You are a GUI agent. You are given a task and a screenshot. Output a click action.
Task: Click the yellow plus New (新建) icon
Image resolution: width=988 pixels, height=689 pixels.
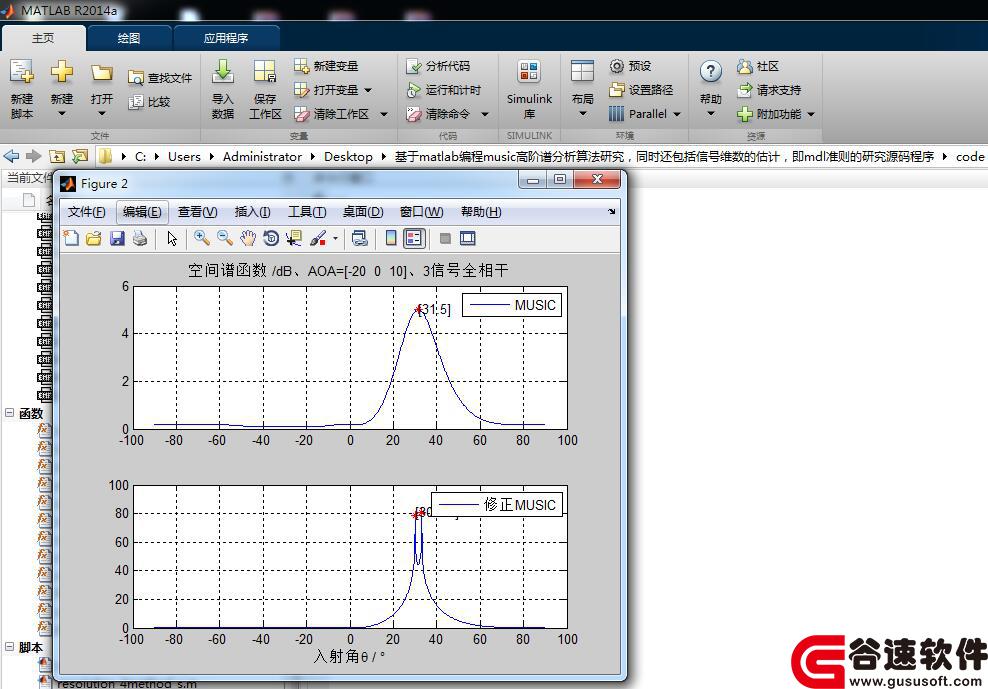pos(62,72)
